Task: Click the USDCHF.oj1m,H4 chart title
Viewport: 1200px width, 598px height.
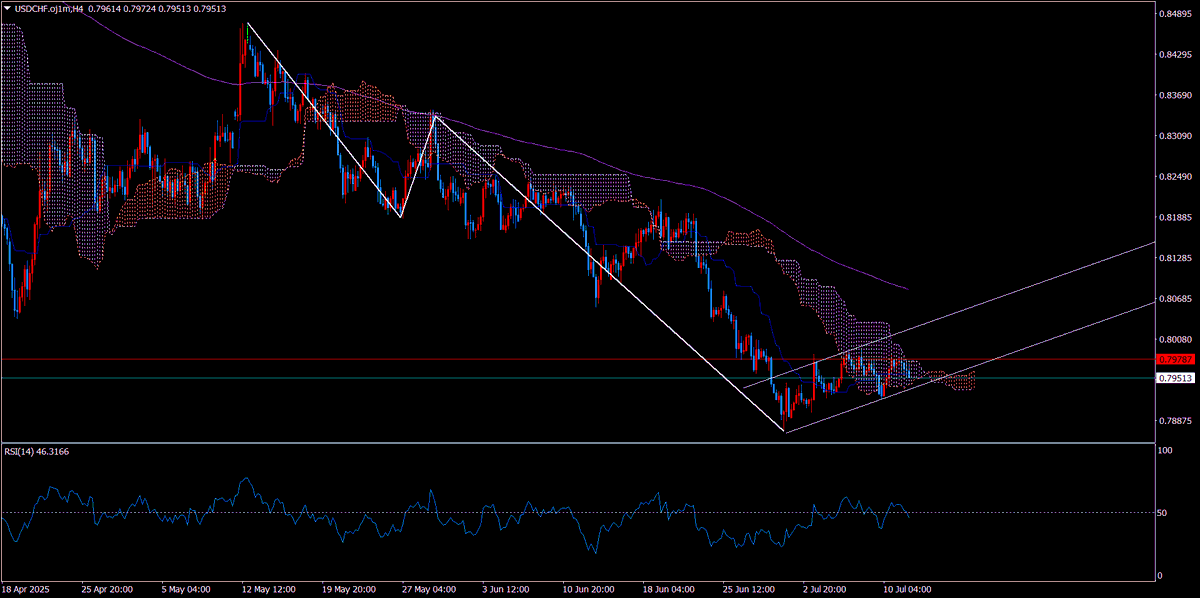Action: pyautogui.click(x=48, y=8)
